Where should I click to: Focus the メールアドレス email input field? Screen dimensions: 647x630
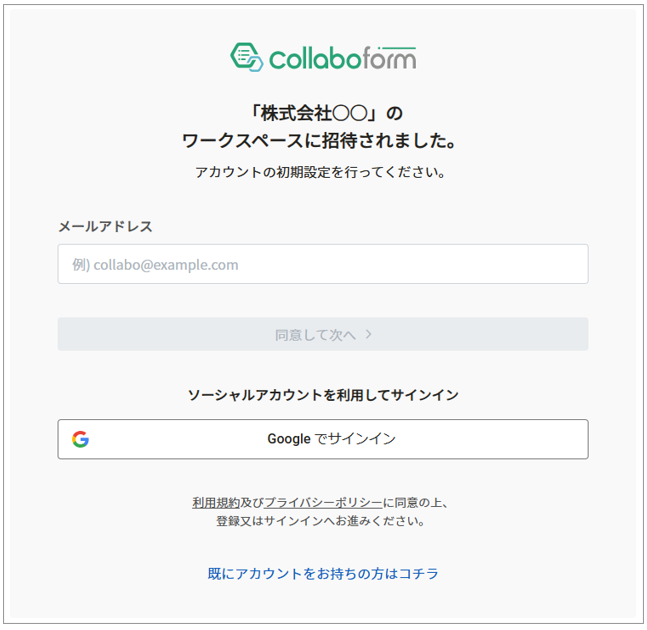(323, 264)
